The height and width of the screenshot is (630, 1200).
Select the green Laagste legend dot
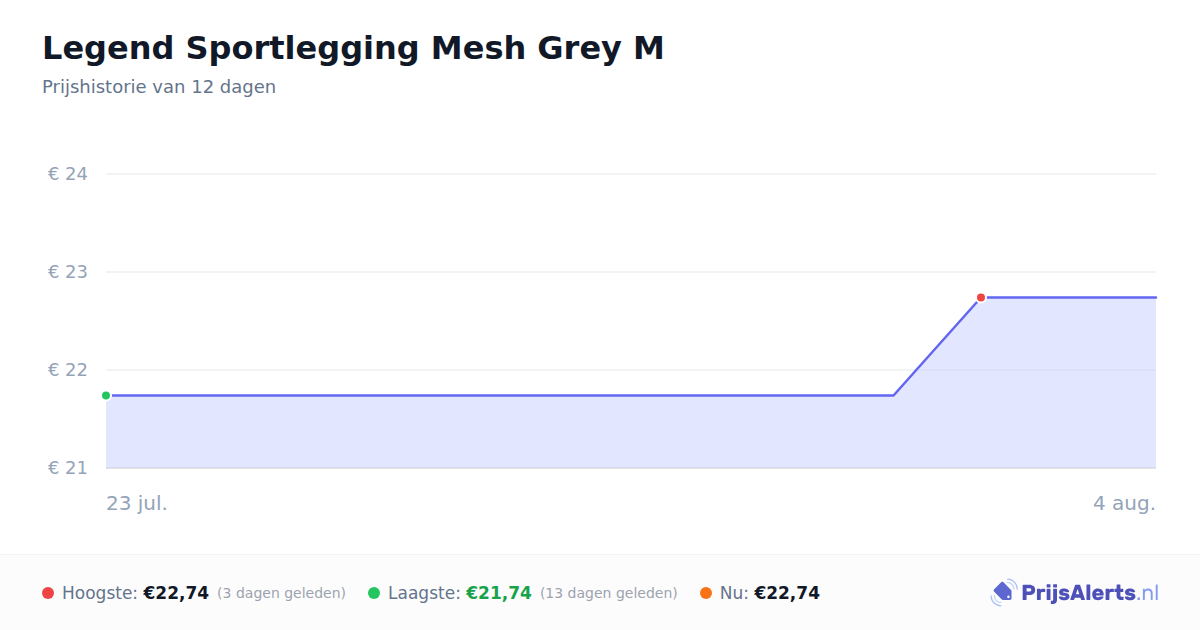pyautogui.click(x=374, y=593)
